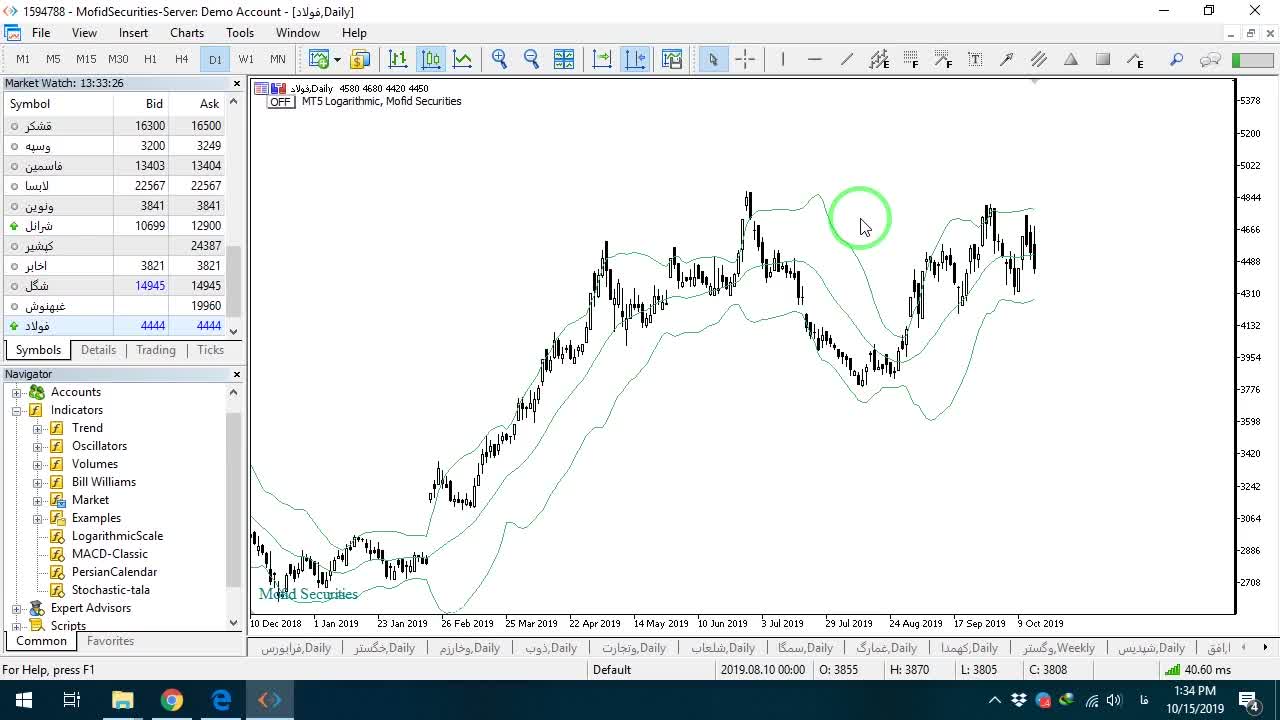
Task: Tile chart windows icon
Action: tap(564, 59)
